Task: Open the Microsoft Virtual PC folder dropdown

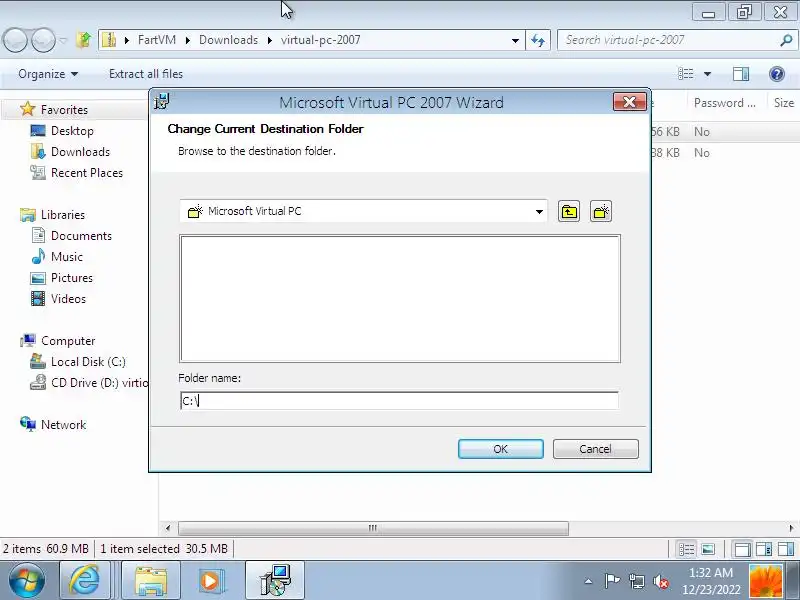Action: (x=539, y=211)
